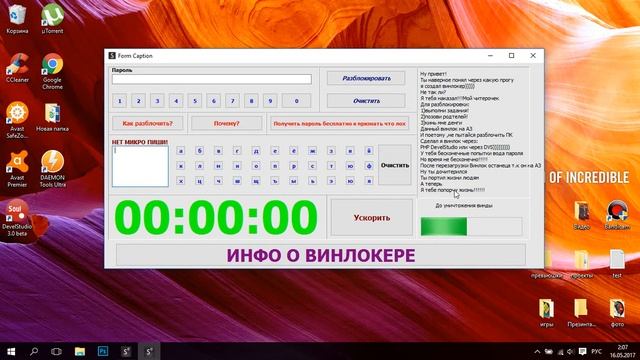Select the Новая папка folder icon
The image size is (640, 360).
point(52,117)
